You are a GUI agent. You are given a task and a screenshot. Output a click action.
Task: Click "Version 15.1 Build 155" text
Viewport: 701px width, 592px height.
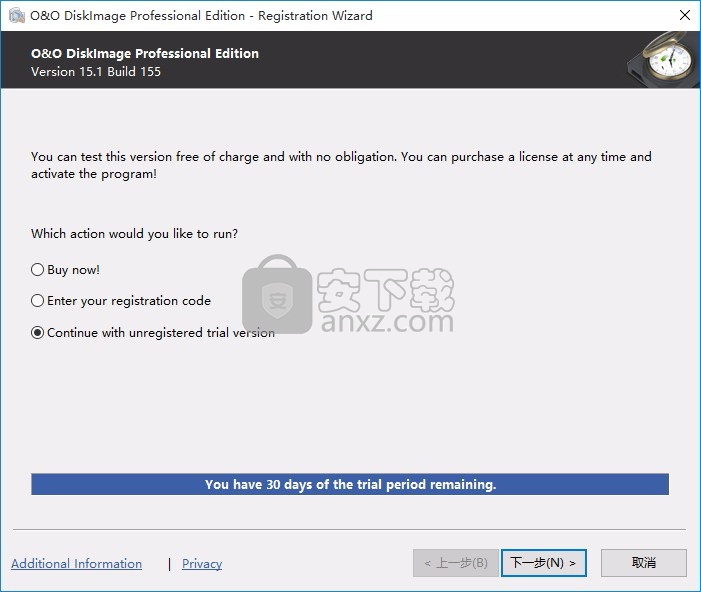(x=96, y=72)
